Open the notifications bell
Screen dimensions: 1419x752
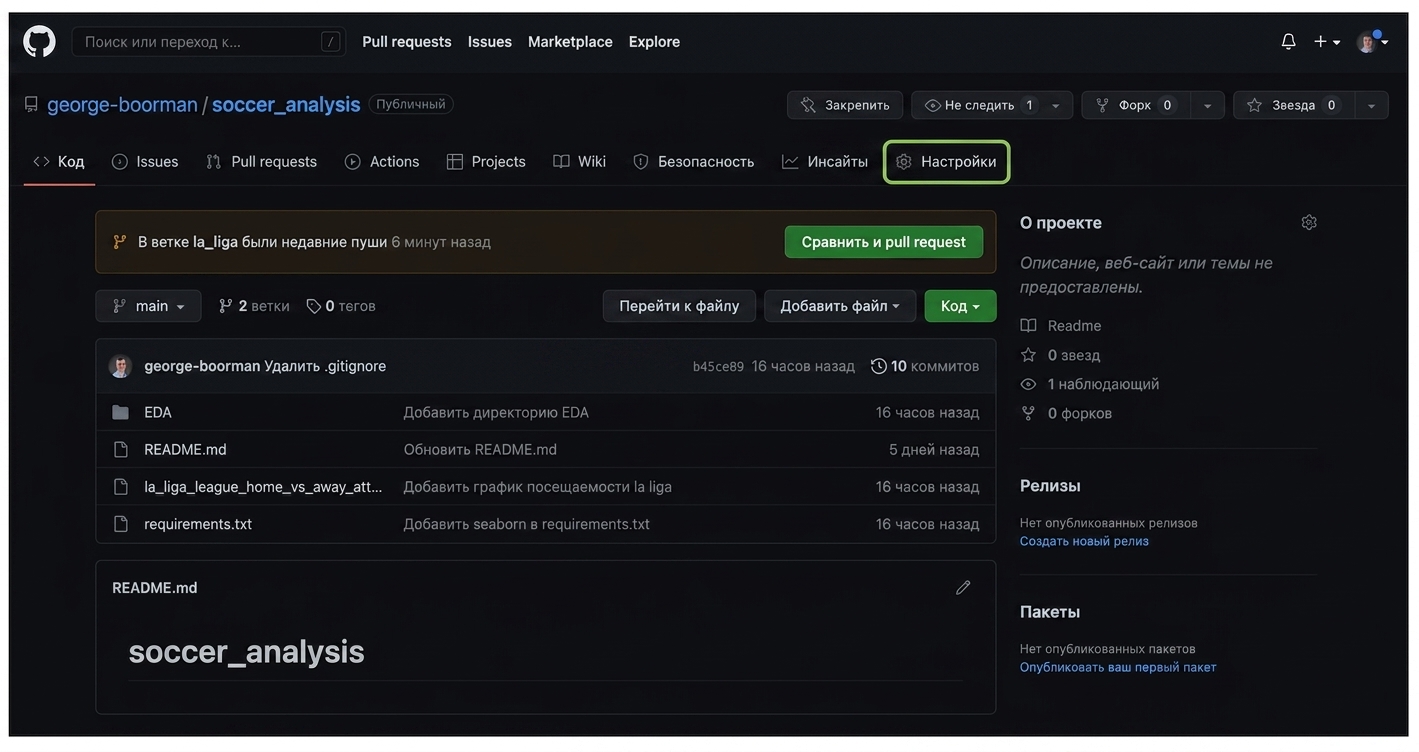point(1288,41)
